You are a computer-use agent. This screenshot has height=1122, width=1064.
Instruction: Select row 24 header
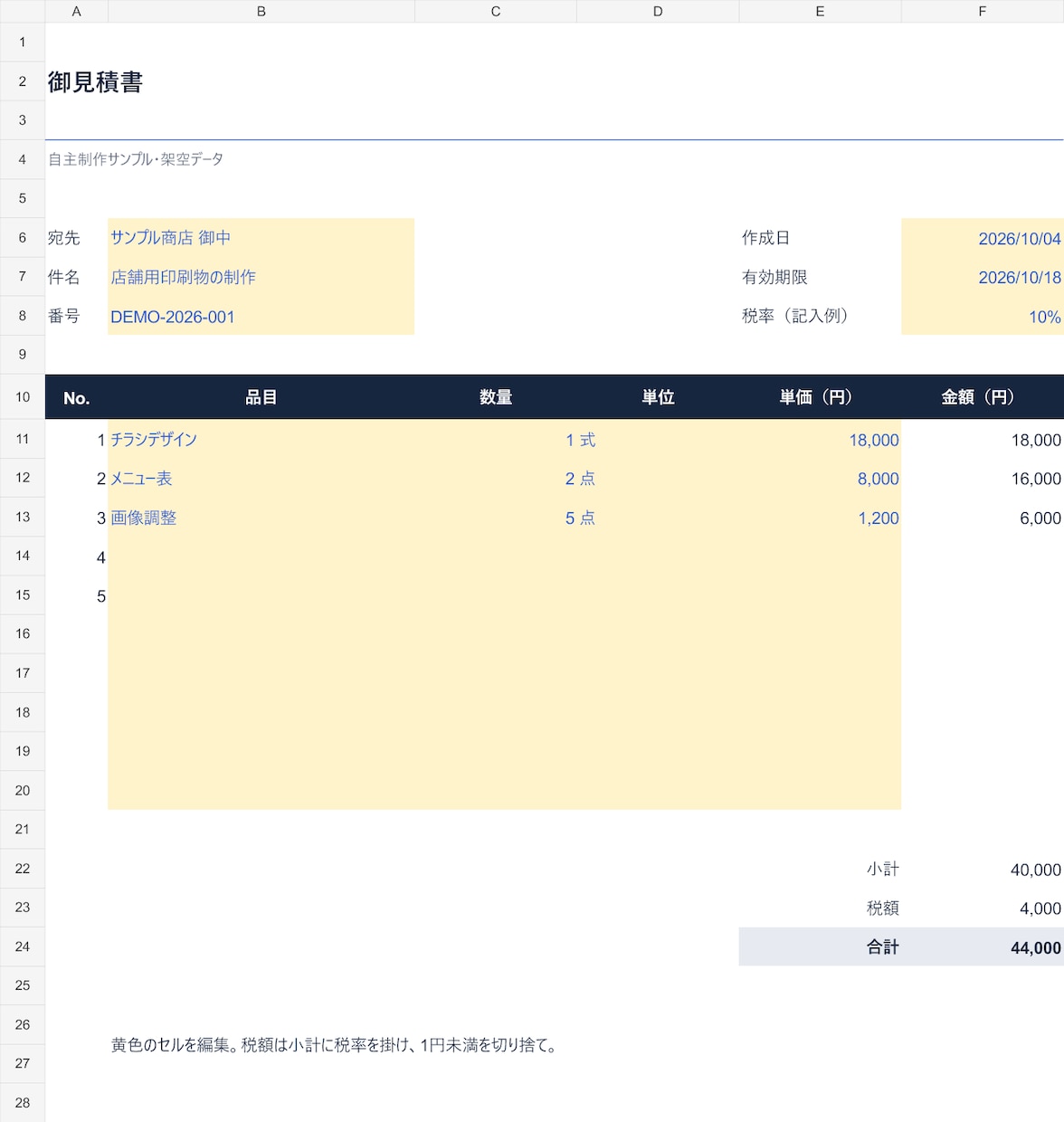coord(23,946)
